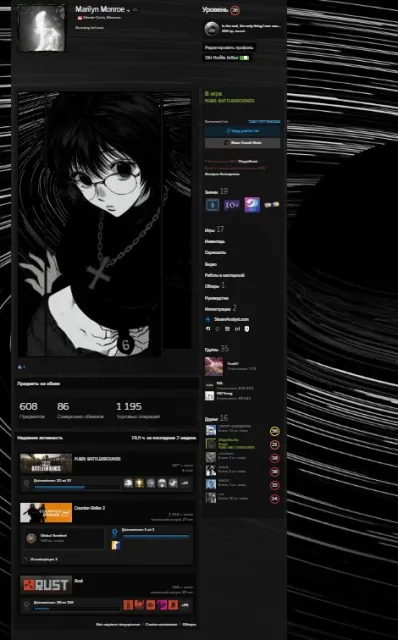The image size is (398, 640).
Task: Open Скриншоты (screenshots) link
Action: tap(215, 252)
